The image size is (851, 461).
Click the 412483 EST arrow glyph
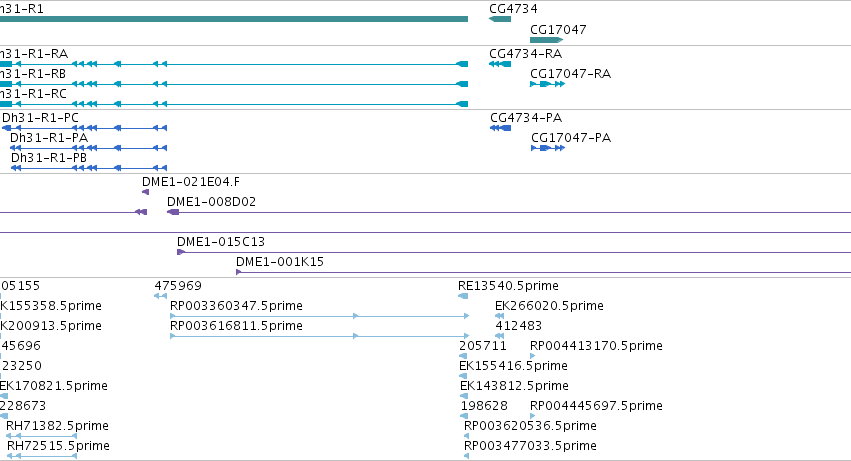coord(500,336)
